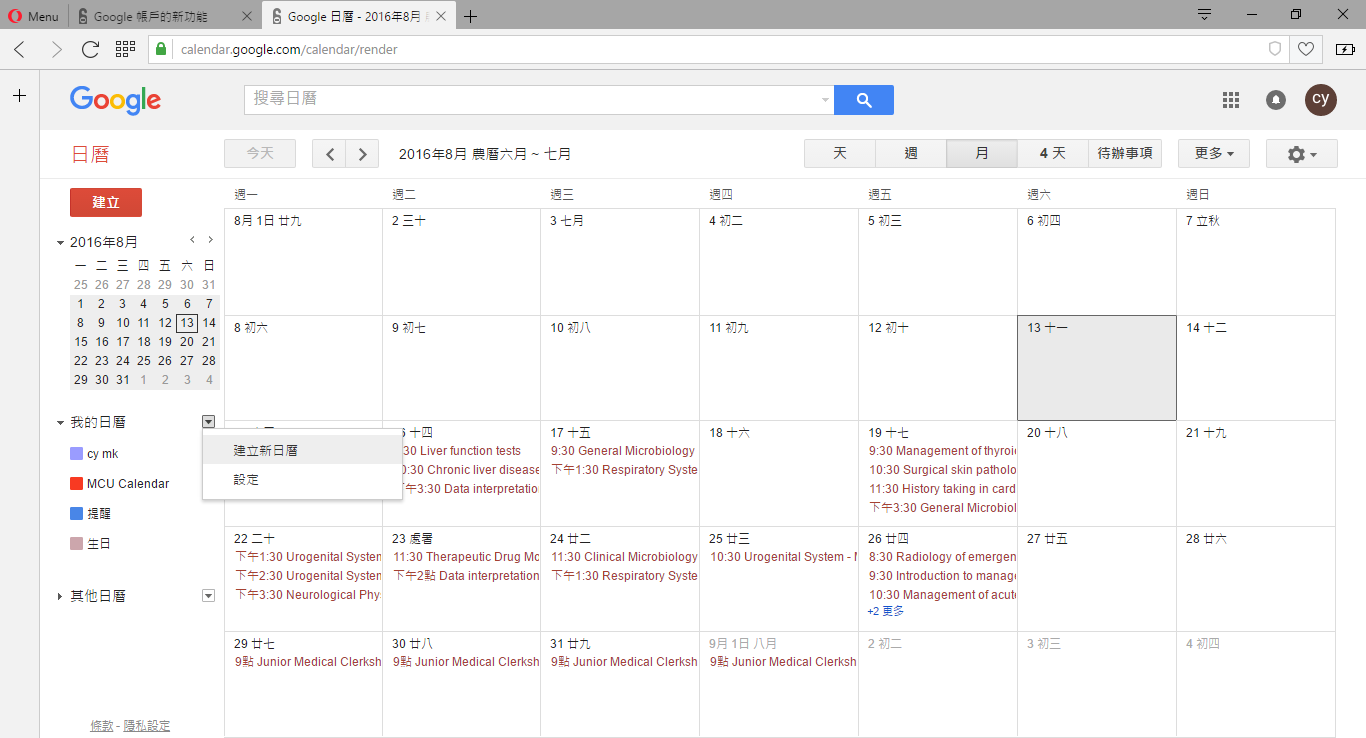Click the 搜尋日曆 search field
1366x738 pixels.
[530, 99]
